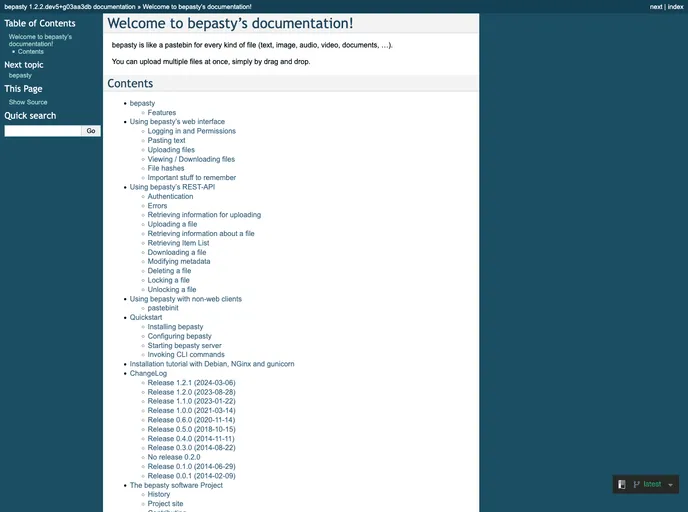Open the 'index' link in header

tap(675, 7)
